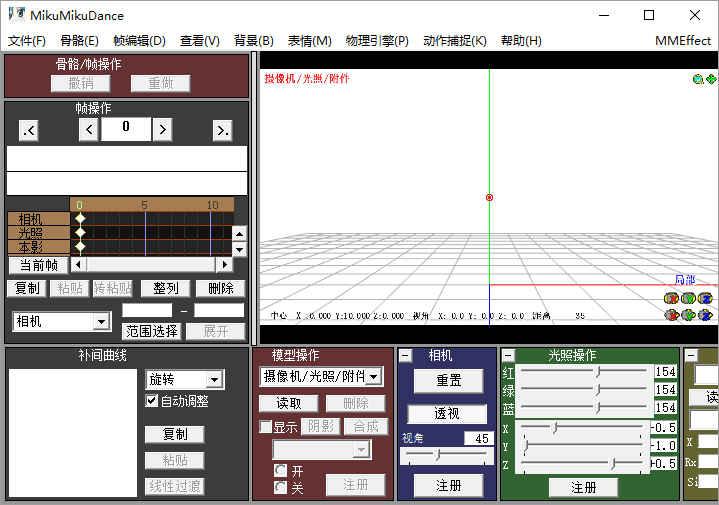Click the 整列 button

166,289
